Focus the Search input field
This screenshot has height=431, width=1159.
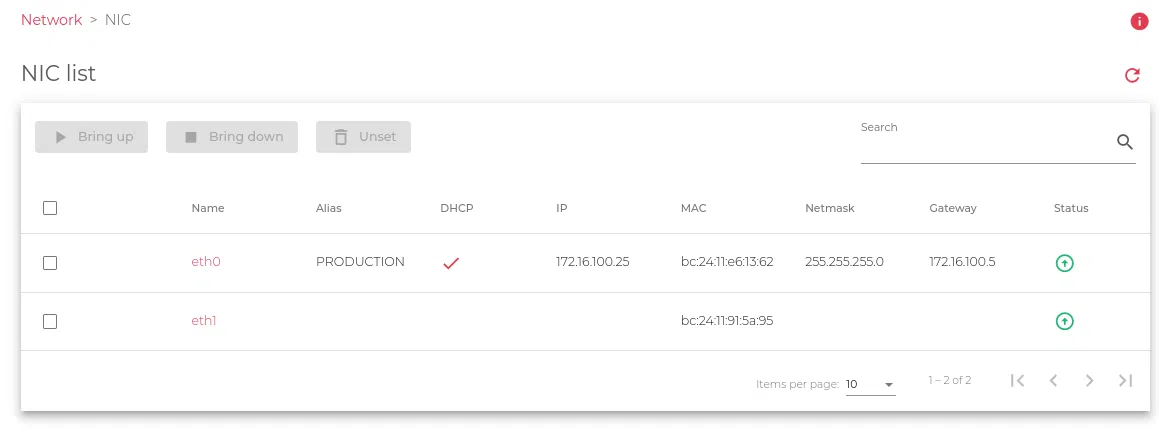(985, 146)
